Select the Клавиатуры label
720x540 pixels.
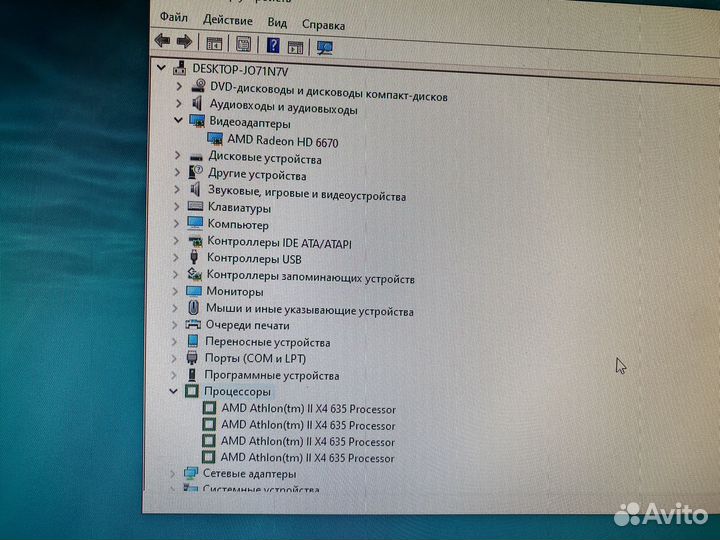pyautogui.click(x=239, y=208)
